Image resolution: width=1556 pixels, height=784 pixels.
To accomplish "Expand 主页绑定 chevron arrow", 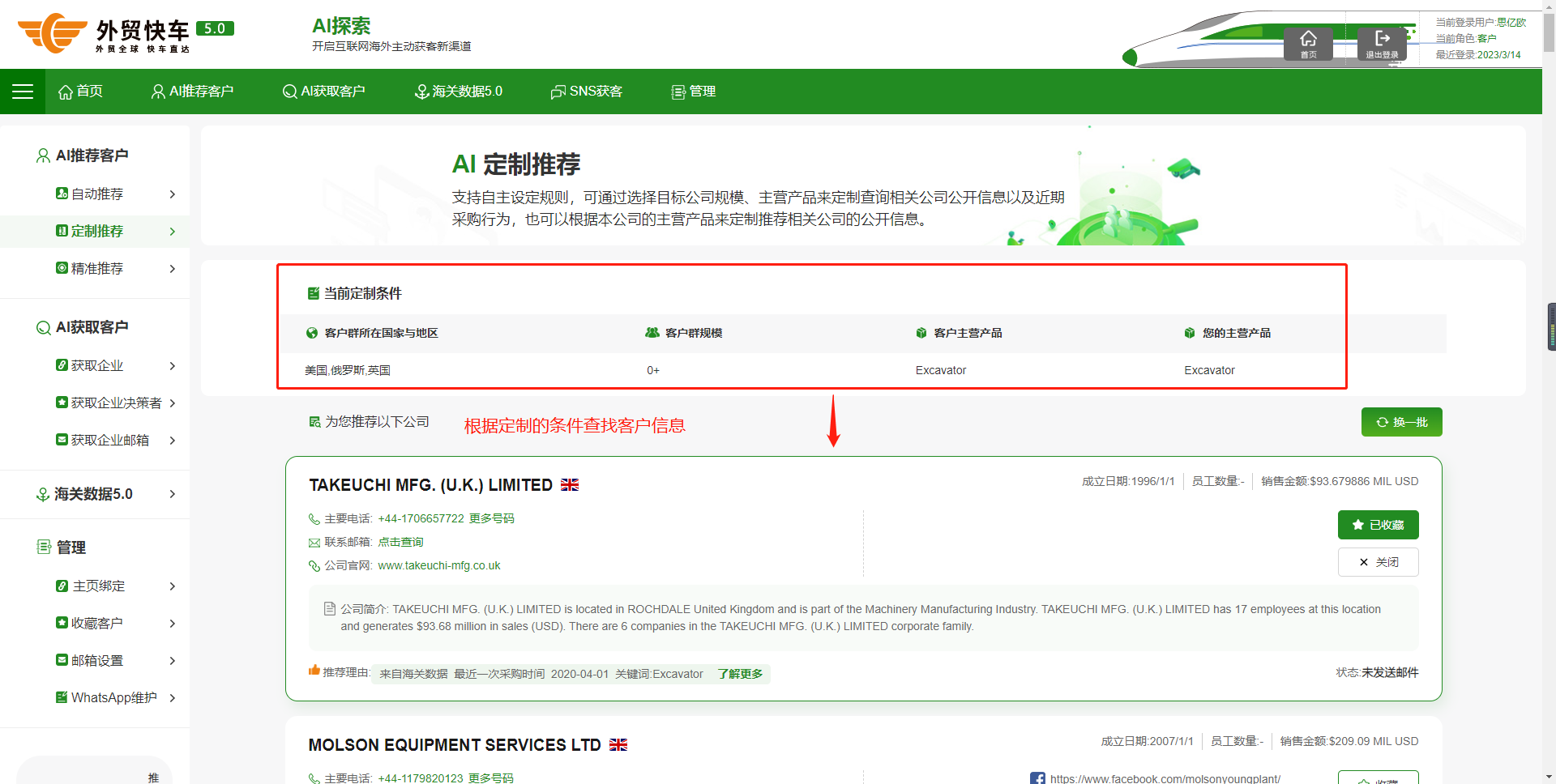I will tap(173, 586).
